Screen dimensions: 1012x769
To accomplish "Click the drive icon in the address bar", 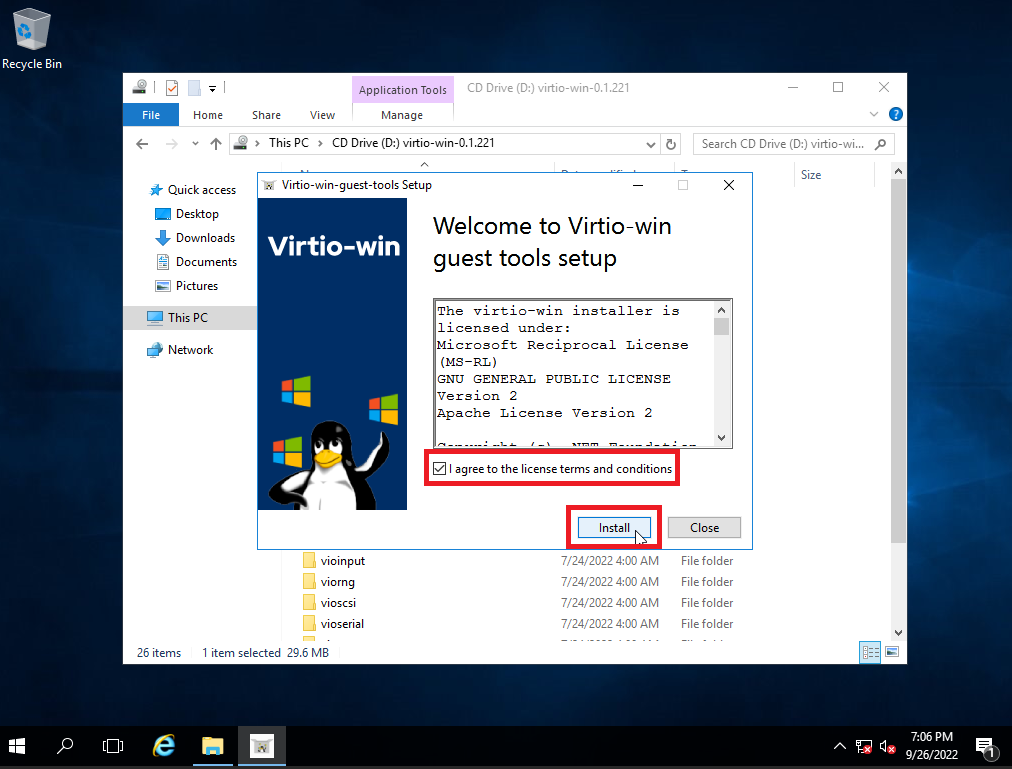I will point(240,143).
